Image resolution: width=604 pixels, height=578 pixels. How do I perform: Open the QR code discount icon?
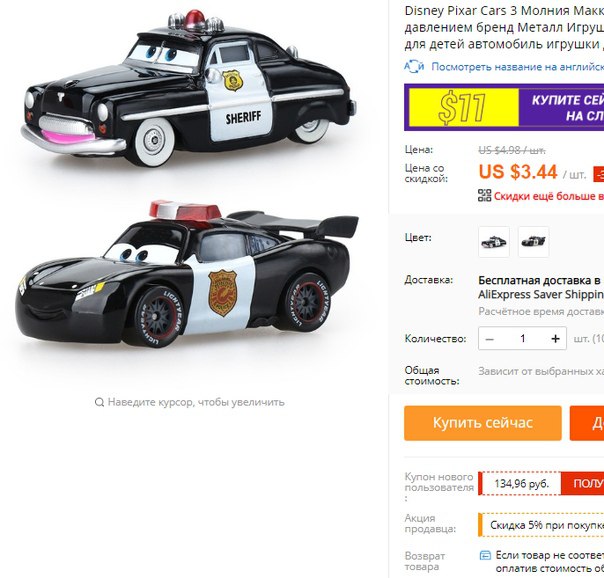[485, 195]
